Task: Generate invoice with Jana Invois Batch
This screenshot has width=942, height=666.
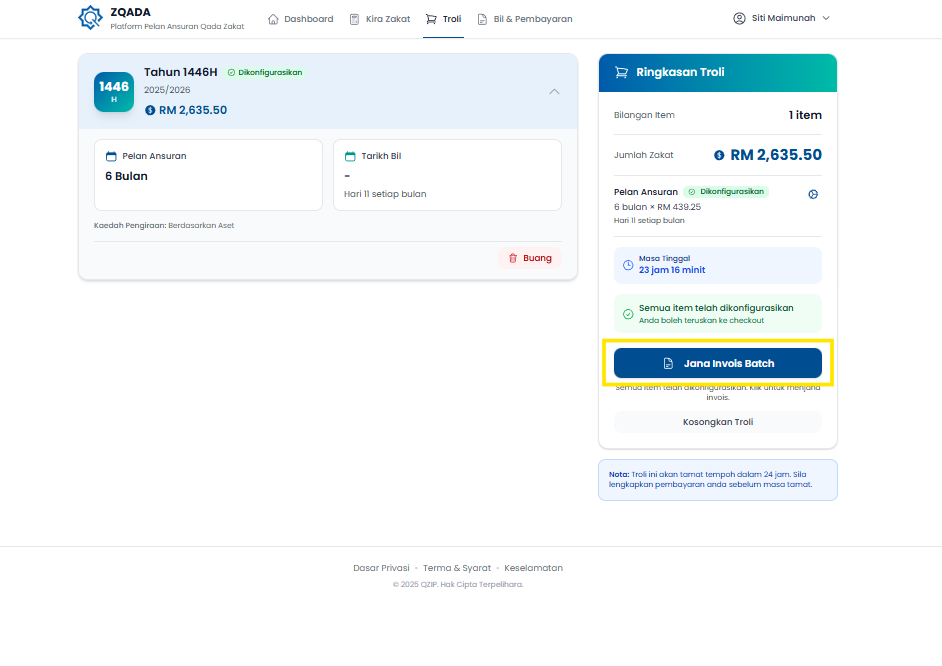Action: click(718, 363)
